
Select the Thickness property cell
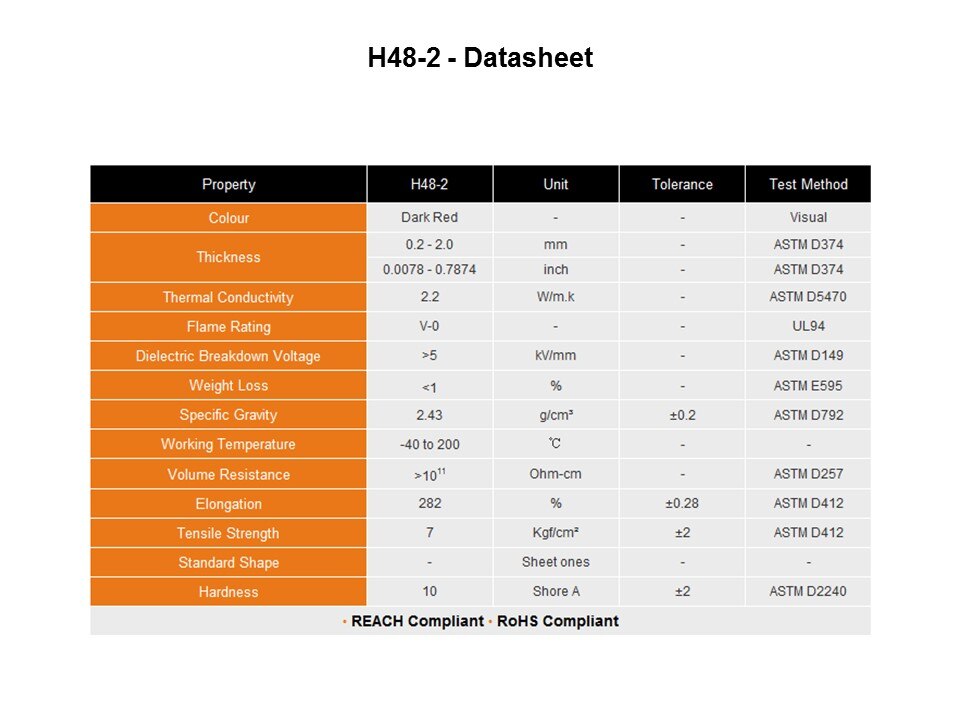[228, 257]
